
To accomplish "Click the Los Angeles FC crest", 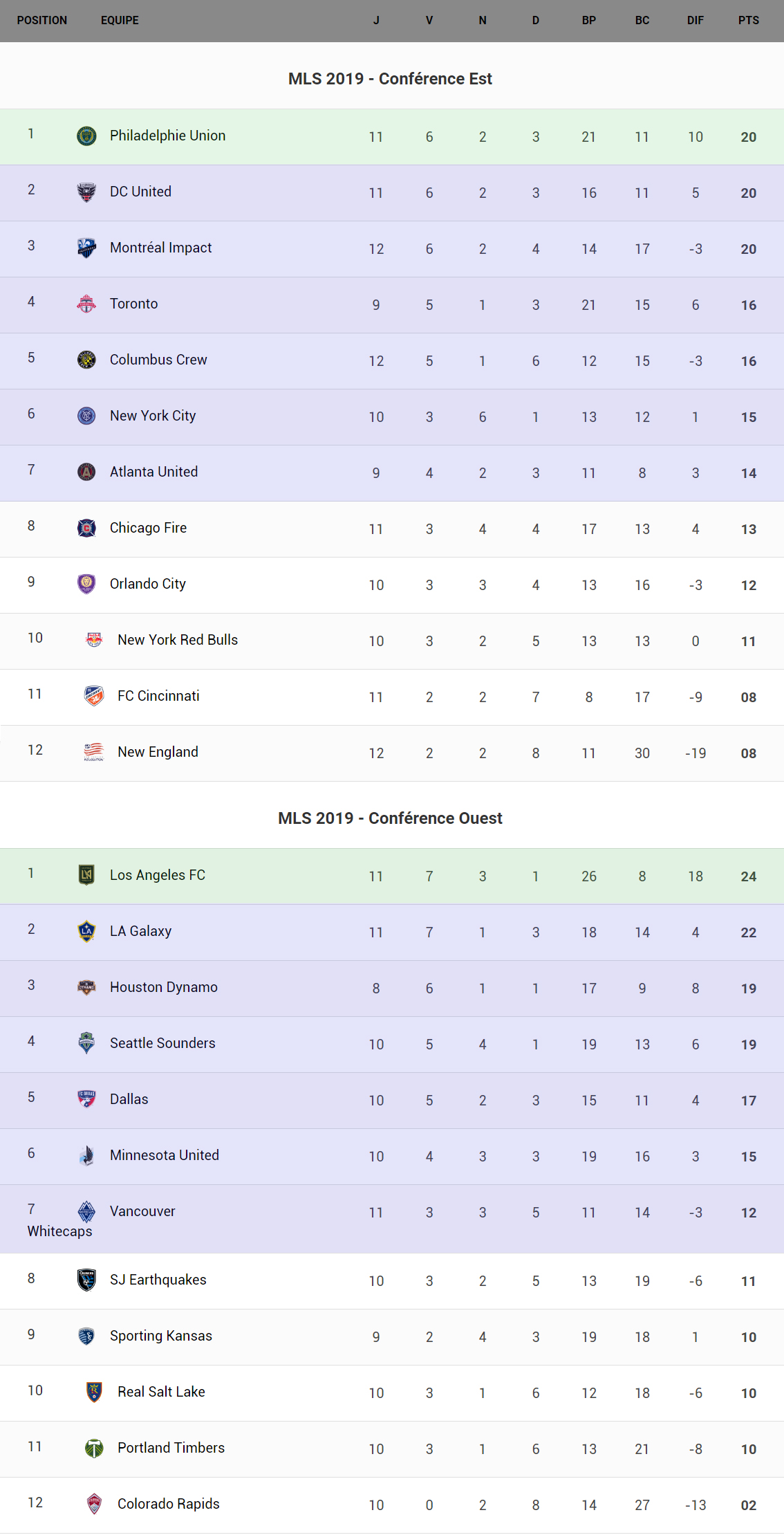I will point(86,875).
